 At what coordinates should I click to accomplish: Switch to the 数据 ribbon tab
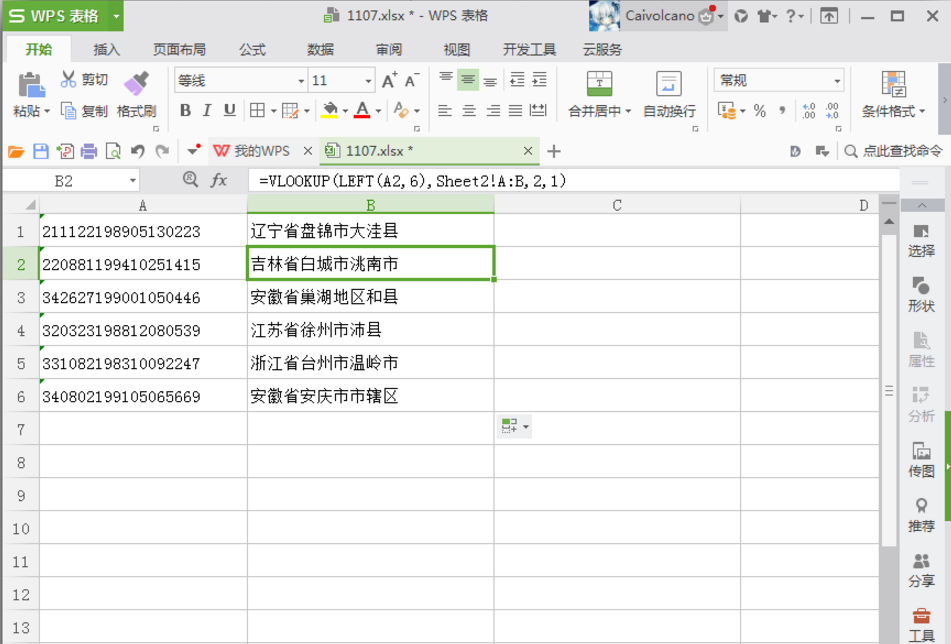click(320, 50)
